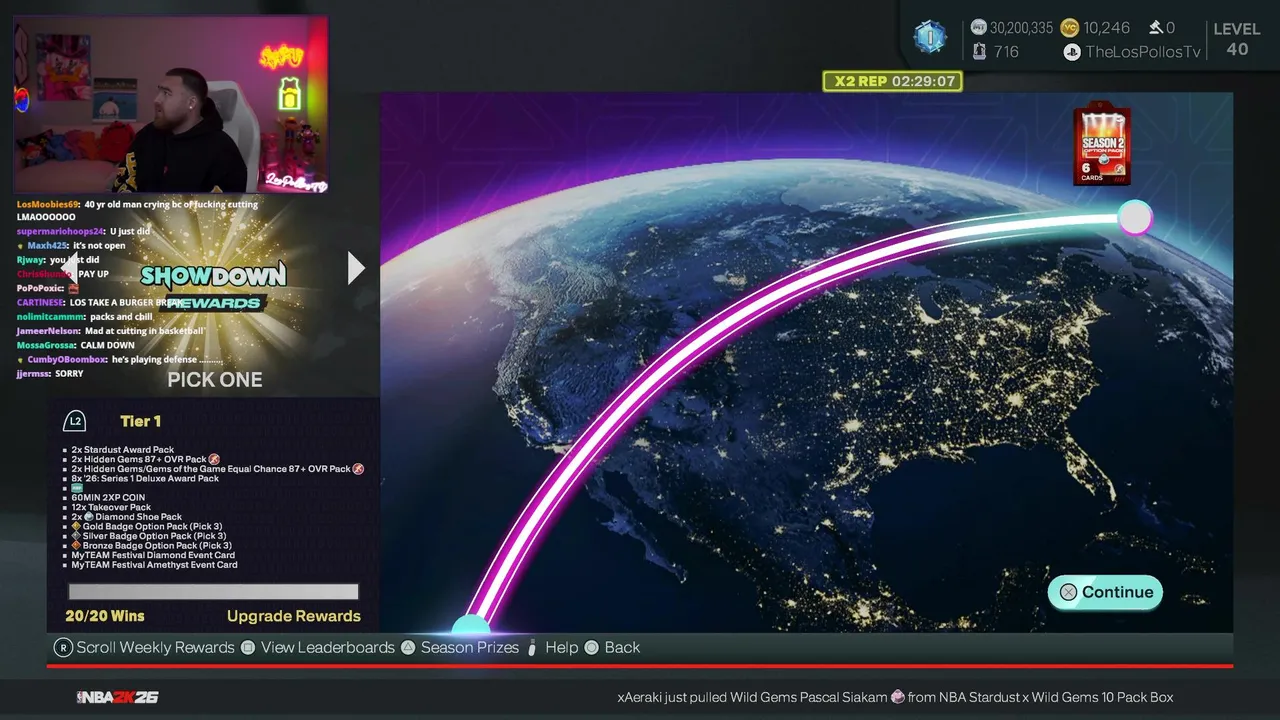Viewport: 1280px width, 720px height.
Task: Click the Wild Gems icon in the ticker
Action: tap(898, 697)
